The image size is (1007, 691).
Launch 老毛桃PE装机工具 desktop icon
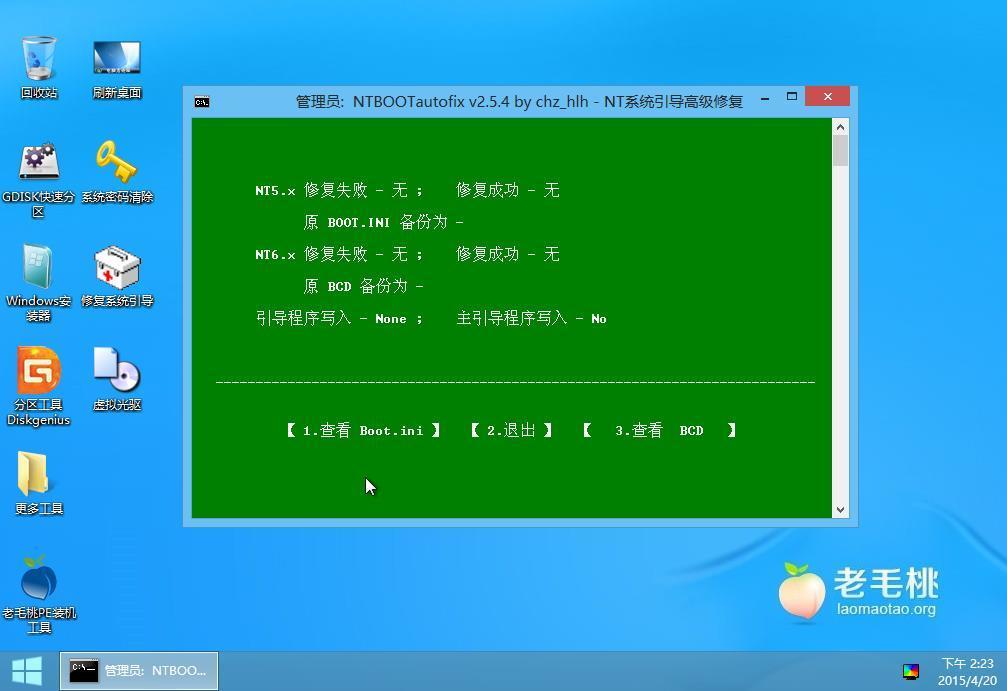point(39,595)
